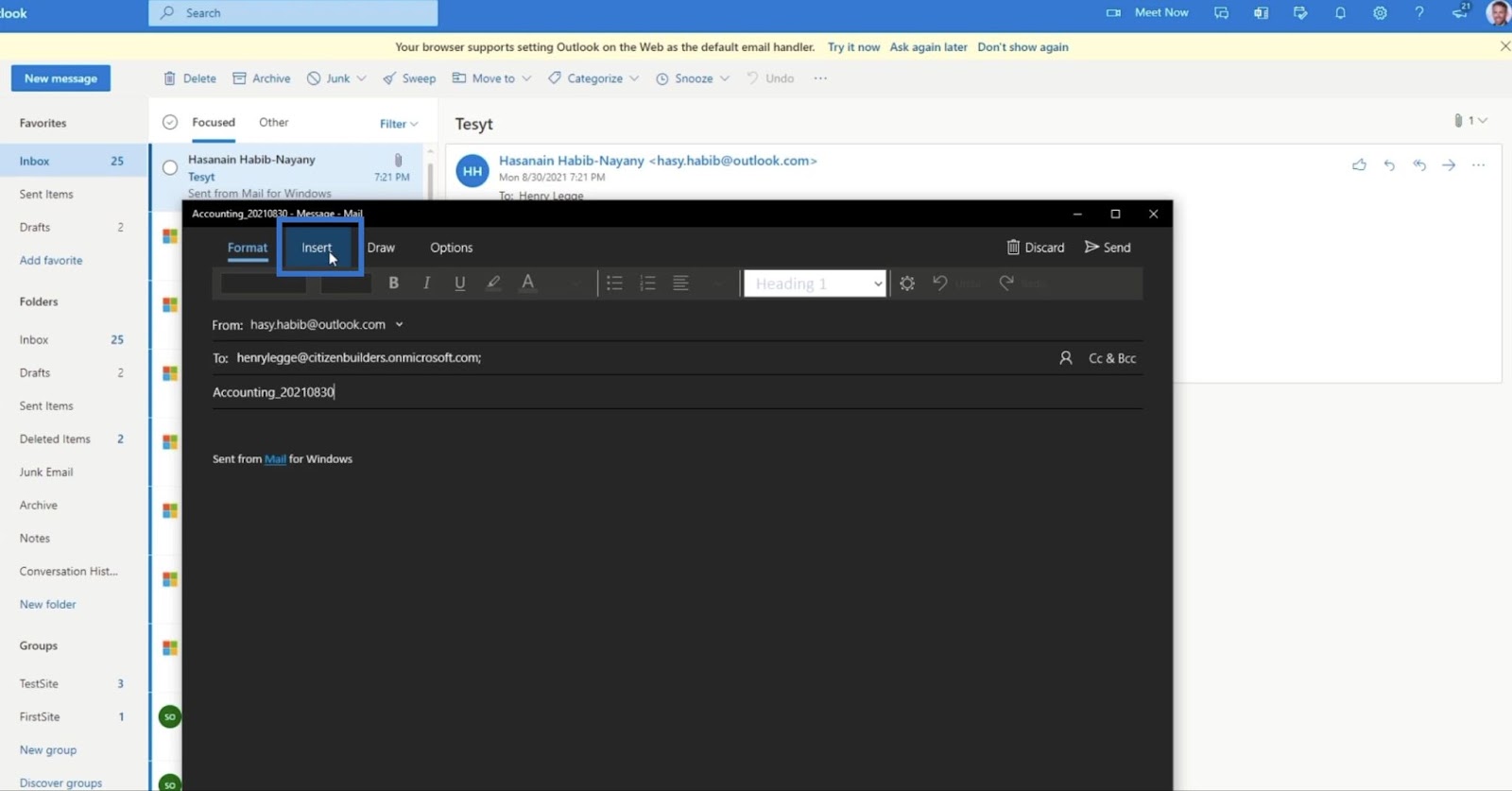Reply all to the Tesyt email
The width and height of the screenshot is (1512, 791).
[x=1419, y=165]
